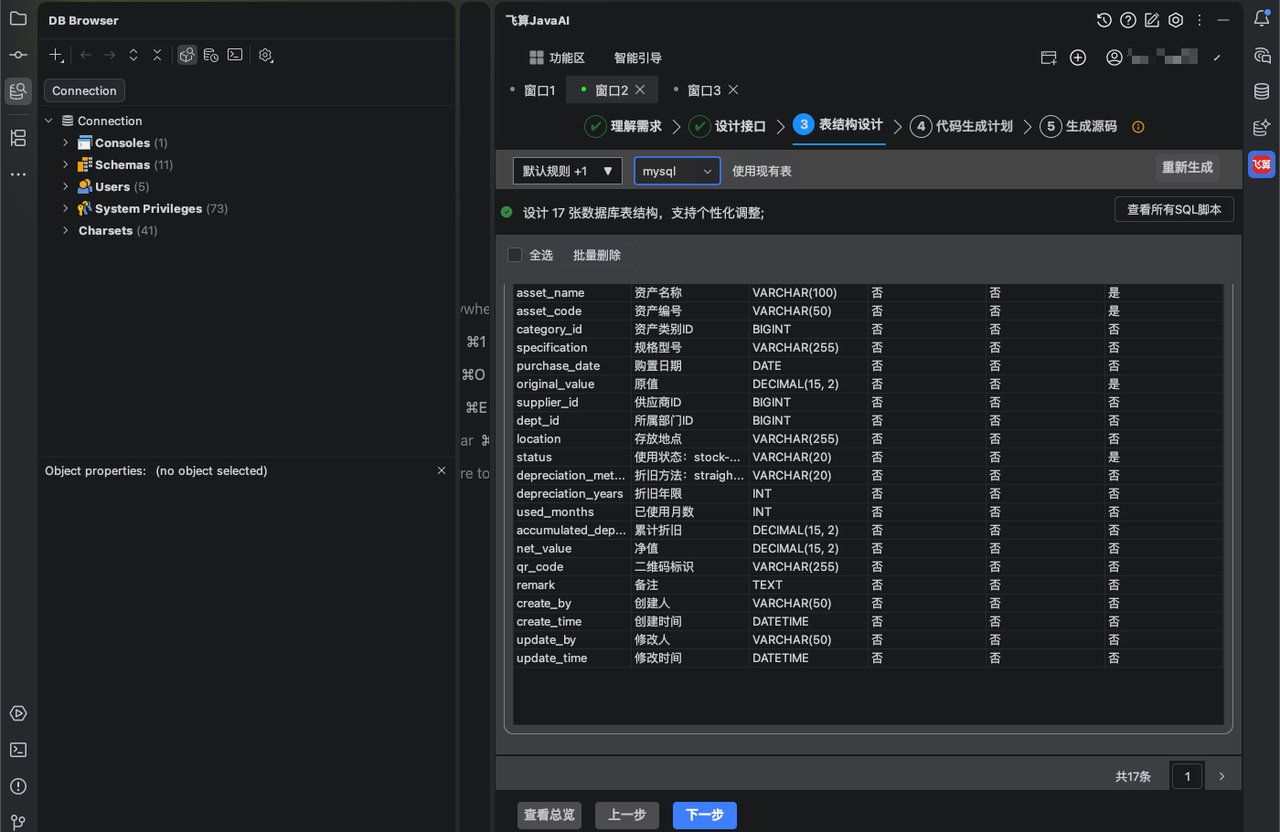The height and width of the screenshot is (832, 1280).
Task: Add a new connection in DB Browser
Action: [x=57, y=56]
